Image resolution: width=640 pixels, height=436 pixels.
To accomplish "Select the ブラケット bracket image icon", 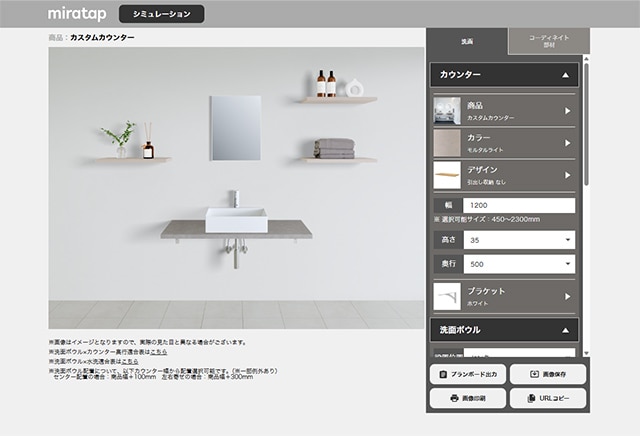I will click(448, 296).
